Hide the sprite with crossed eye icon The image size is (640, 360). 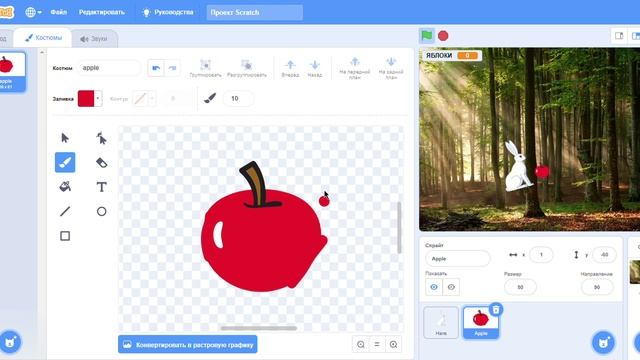[x=451, y=287]
